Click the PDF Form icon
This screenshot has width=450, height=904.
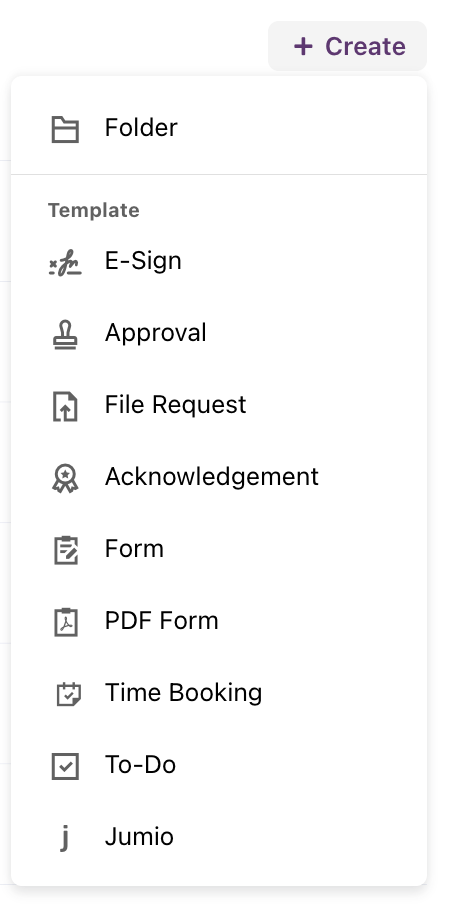66,622
